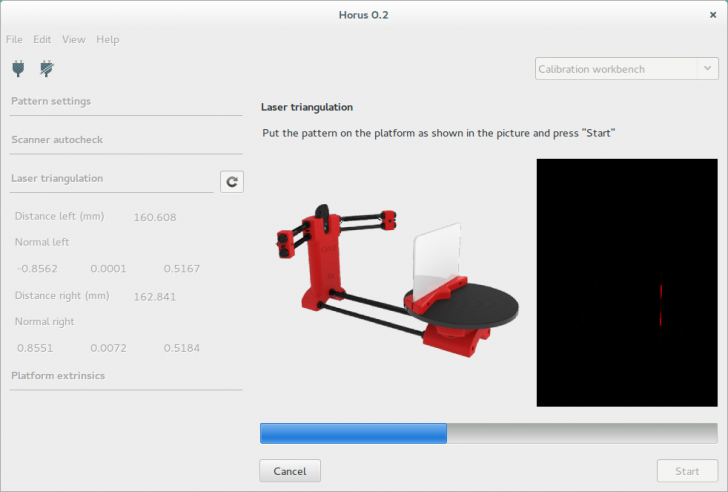Expand the Scanner autocheck section
Image resolution: width=728 pixels, height=492 pixels.
(x=57, y=140)
